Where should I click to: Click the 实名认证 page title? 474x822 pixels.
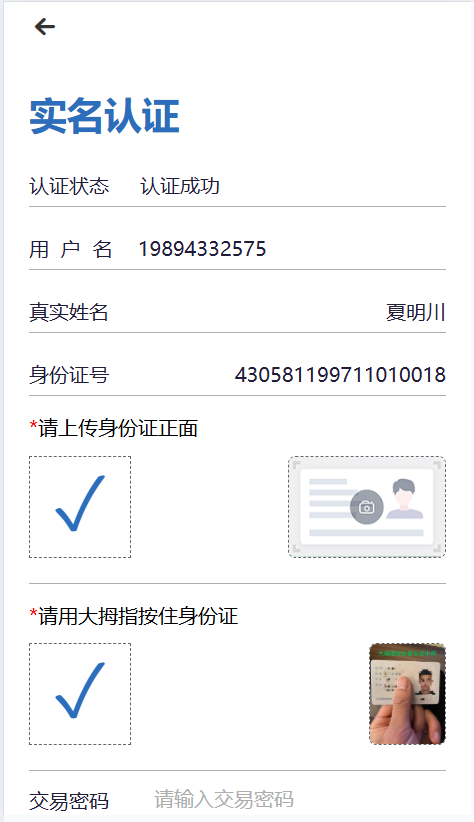coord(104,116)
